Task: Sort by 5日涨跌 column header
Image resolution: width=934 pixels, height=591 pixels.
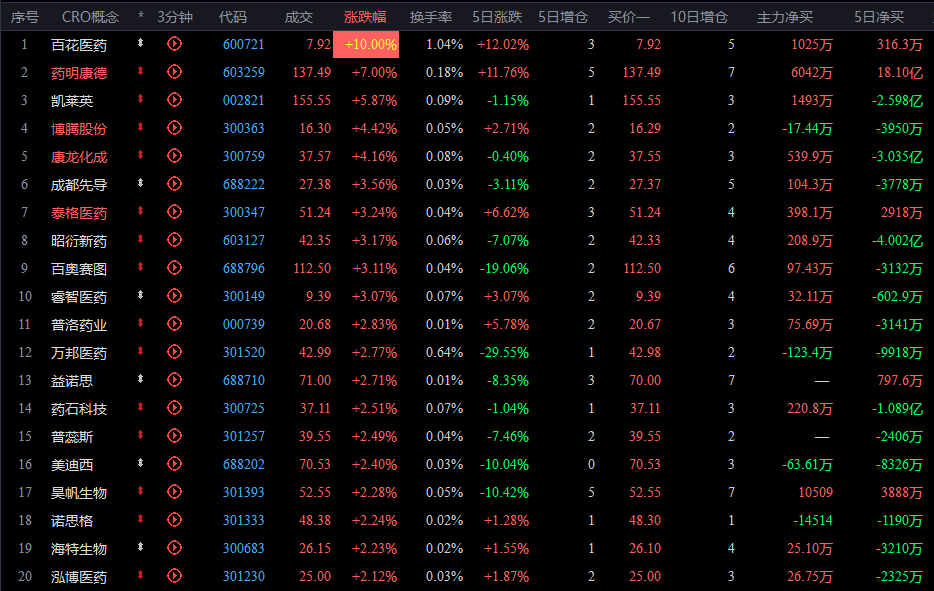Action: [x=497, y=17]
